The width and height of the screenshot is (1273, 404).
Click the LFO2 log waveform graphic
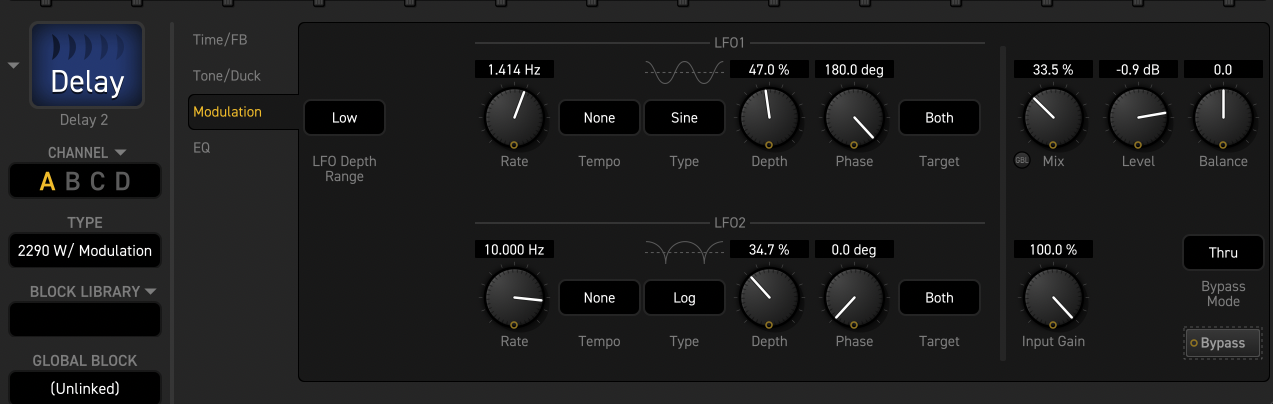tap(684, 251)
